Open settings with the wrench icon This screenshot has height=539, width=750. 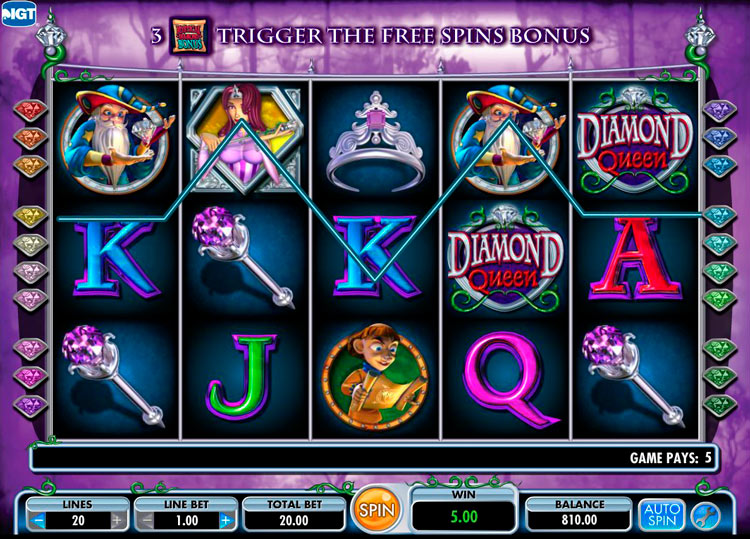pos(706,516)
